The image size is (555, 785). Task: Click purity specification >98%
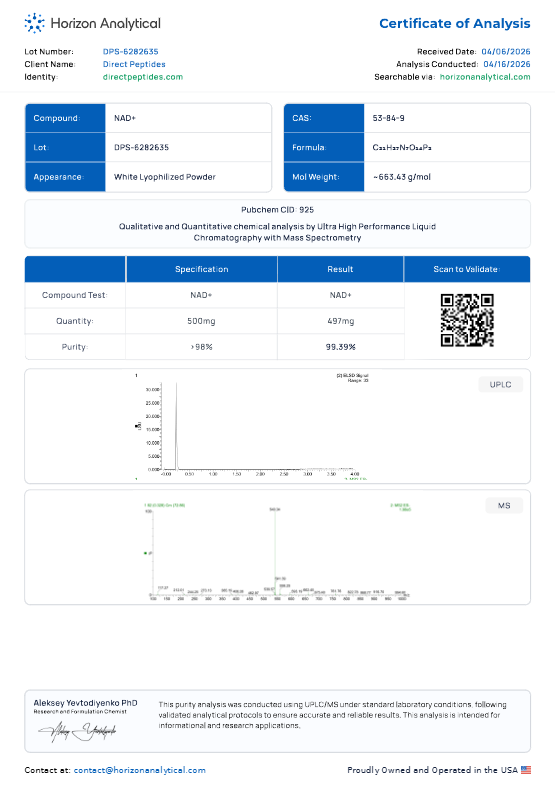[201, 347]
